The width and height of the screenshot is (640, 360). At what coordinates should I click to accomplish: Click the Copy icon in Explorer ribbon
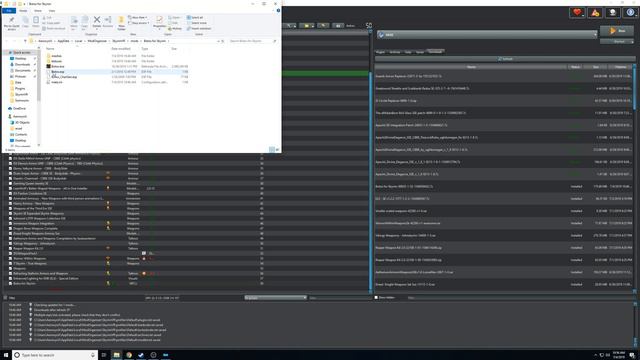25,22
